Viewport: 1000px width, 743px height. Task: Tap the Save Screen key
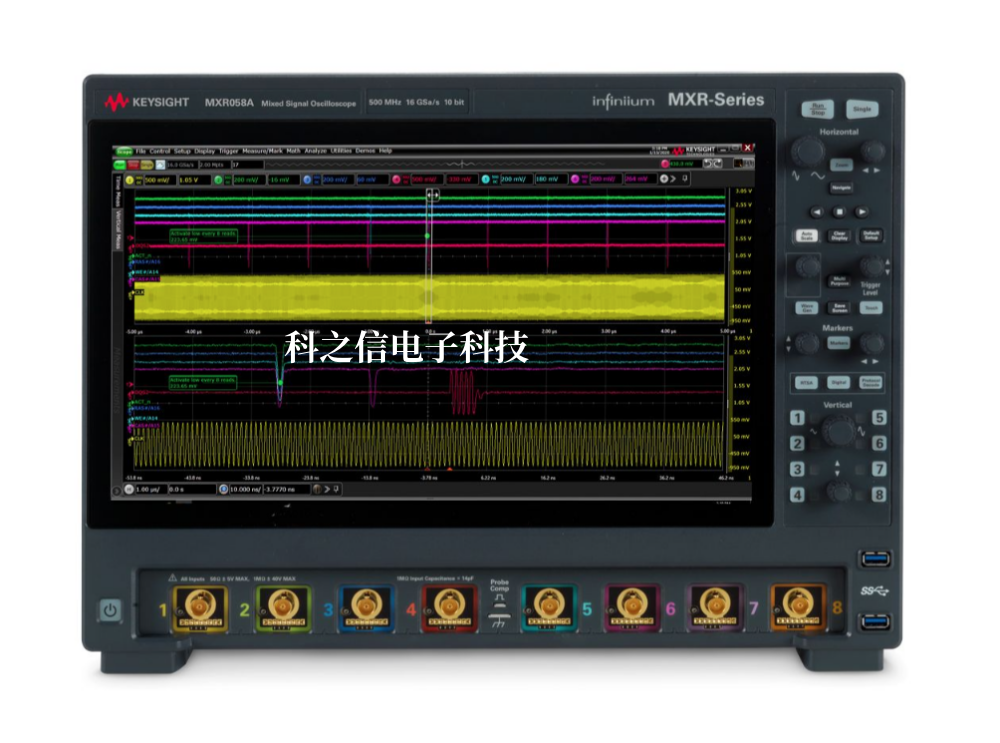839,307
